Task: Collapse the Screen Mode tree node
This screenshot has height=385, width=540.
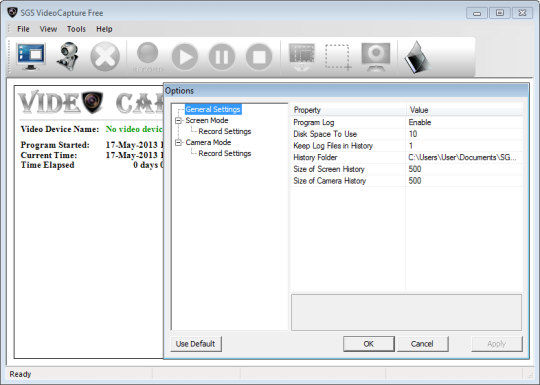Action: pos(178,121)
